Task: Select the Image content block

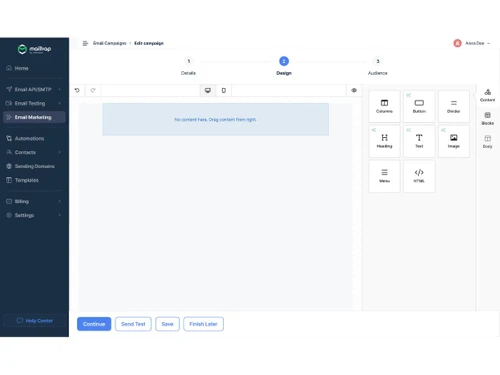Action: tap(454, 141)
